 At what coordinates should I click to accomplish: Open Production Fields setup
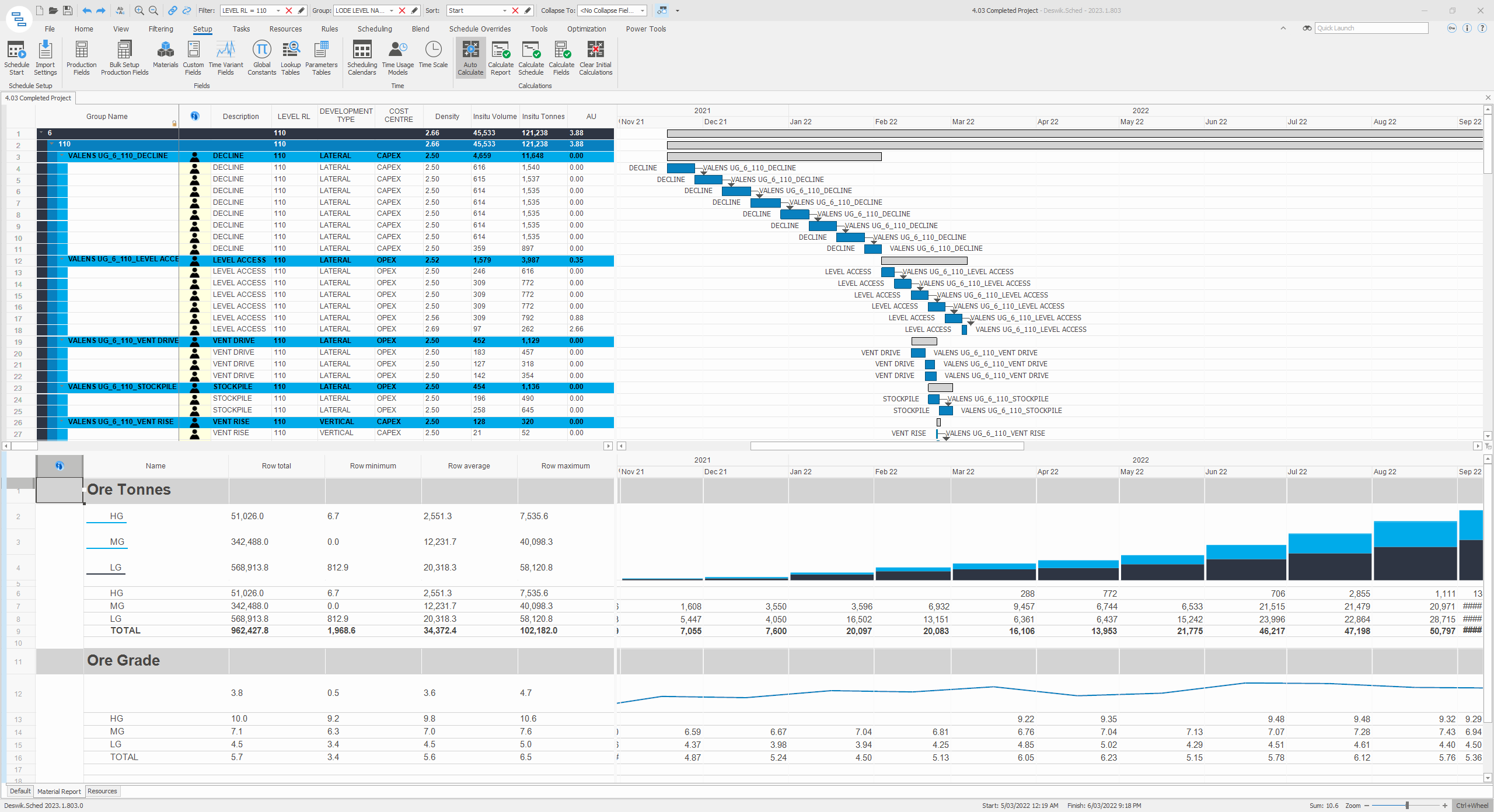point(81,58)
